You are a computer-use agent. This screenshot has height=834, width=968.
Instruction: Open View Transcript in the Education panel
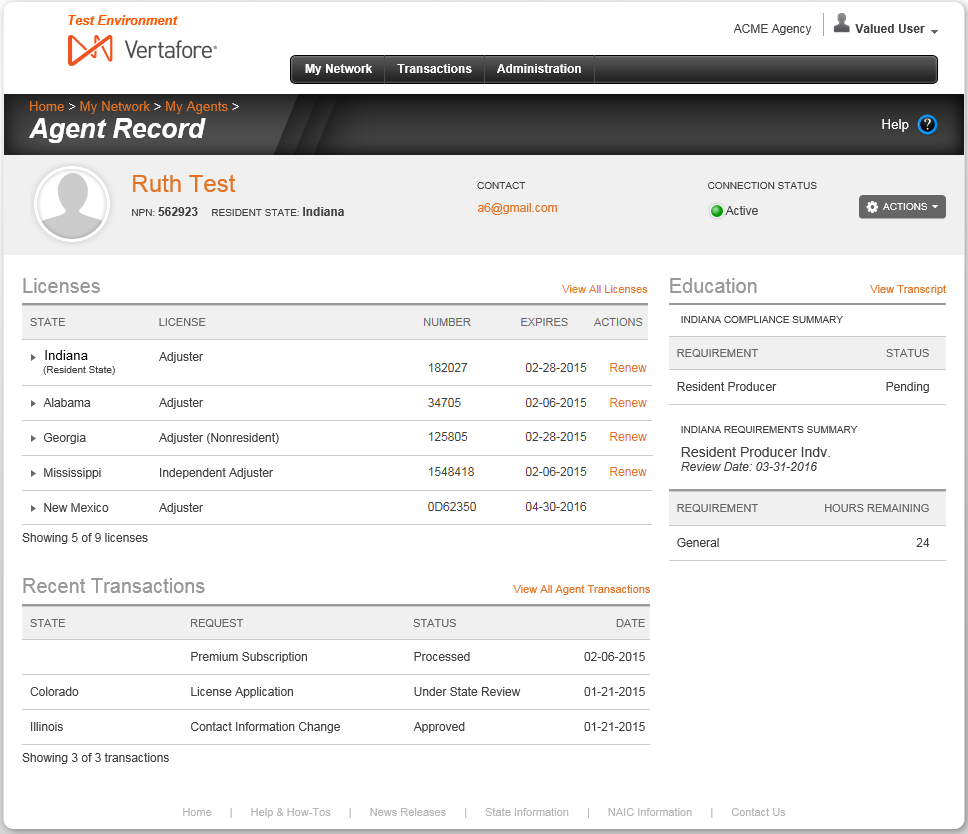tap(907, 289)
